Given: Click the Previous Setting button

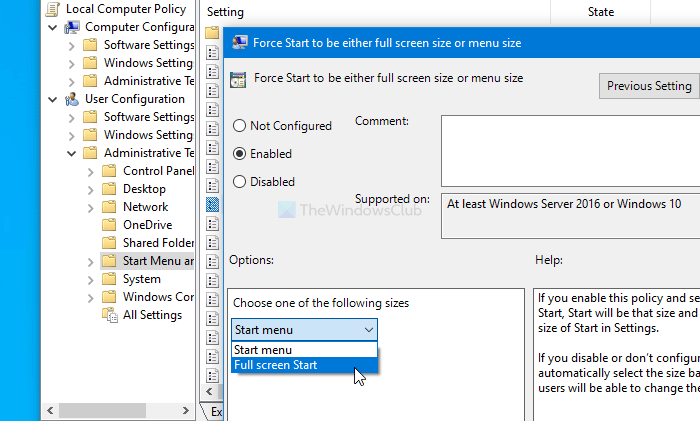Looking at the screenshot, I should click(649, 86).
